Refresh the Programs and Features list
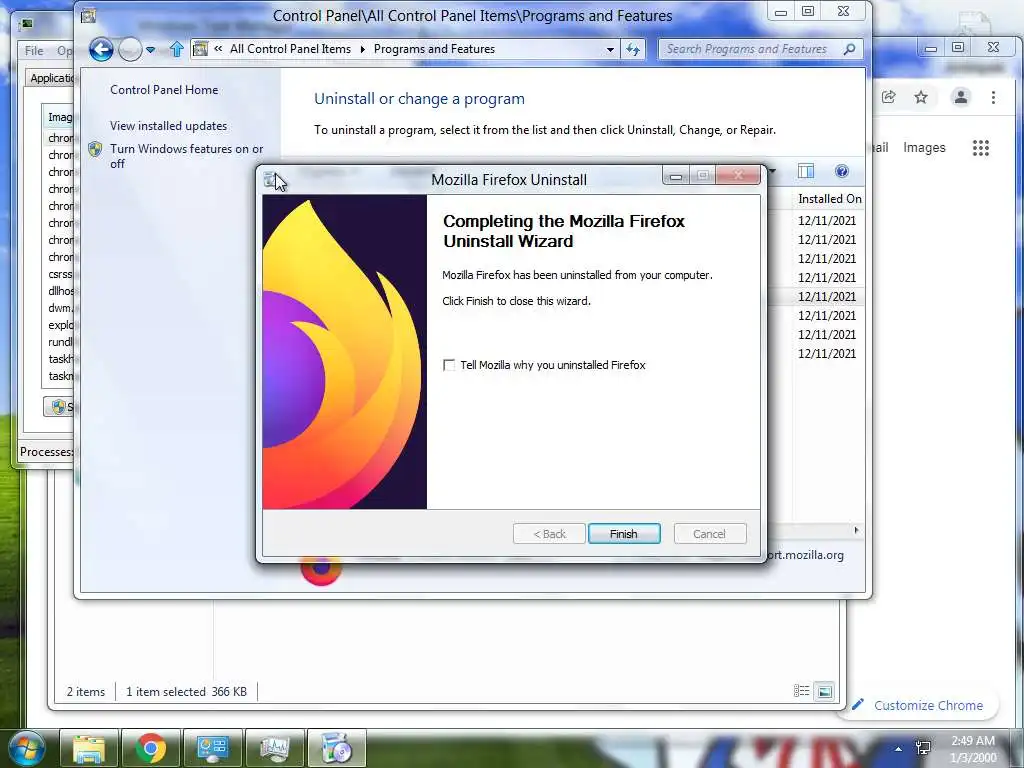 pyautogui.click(x=633, y=50)
